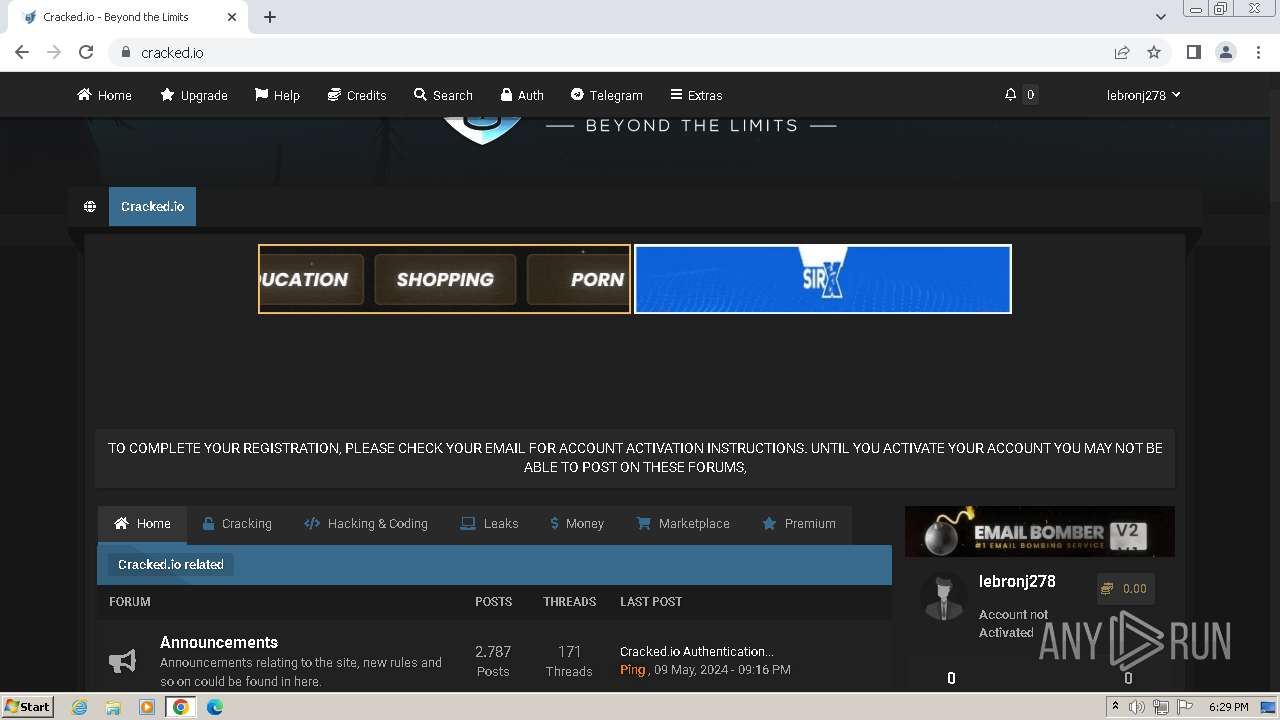Open the Auth lock link

coord(522,95)
